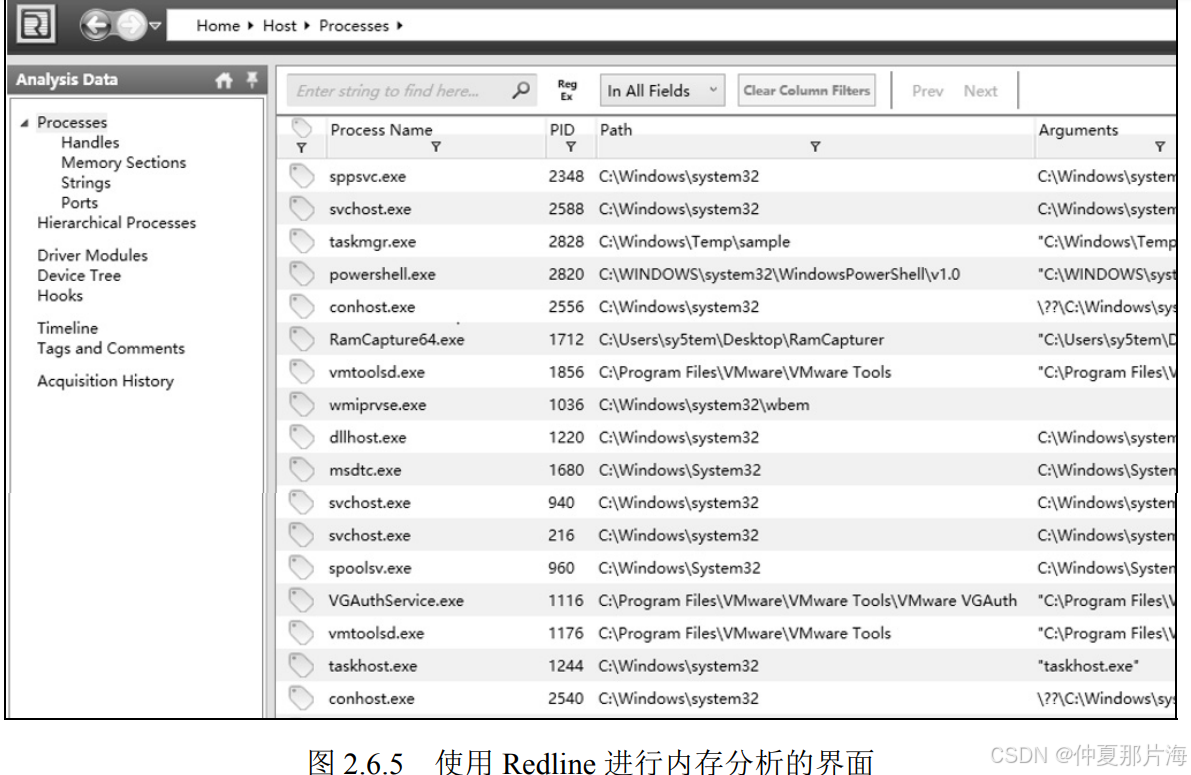
Task: Click the Redline application logo icon
Action: tap(36, 24)
